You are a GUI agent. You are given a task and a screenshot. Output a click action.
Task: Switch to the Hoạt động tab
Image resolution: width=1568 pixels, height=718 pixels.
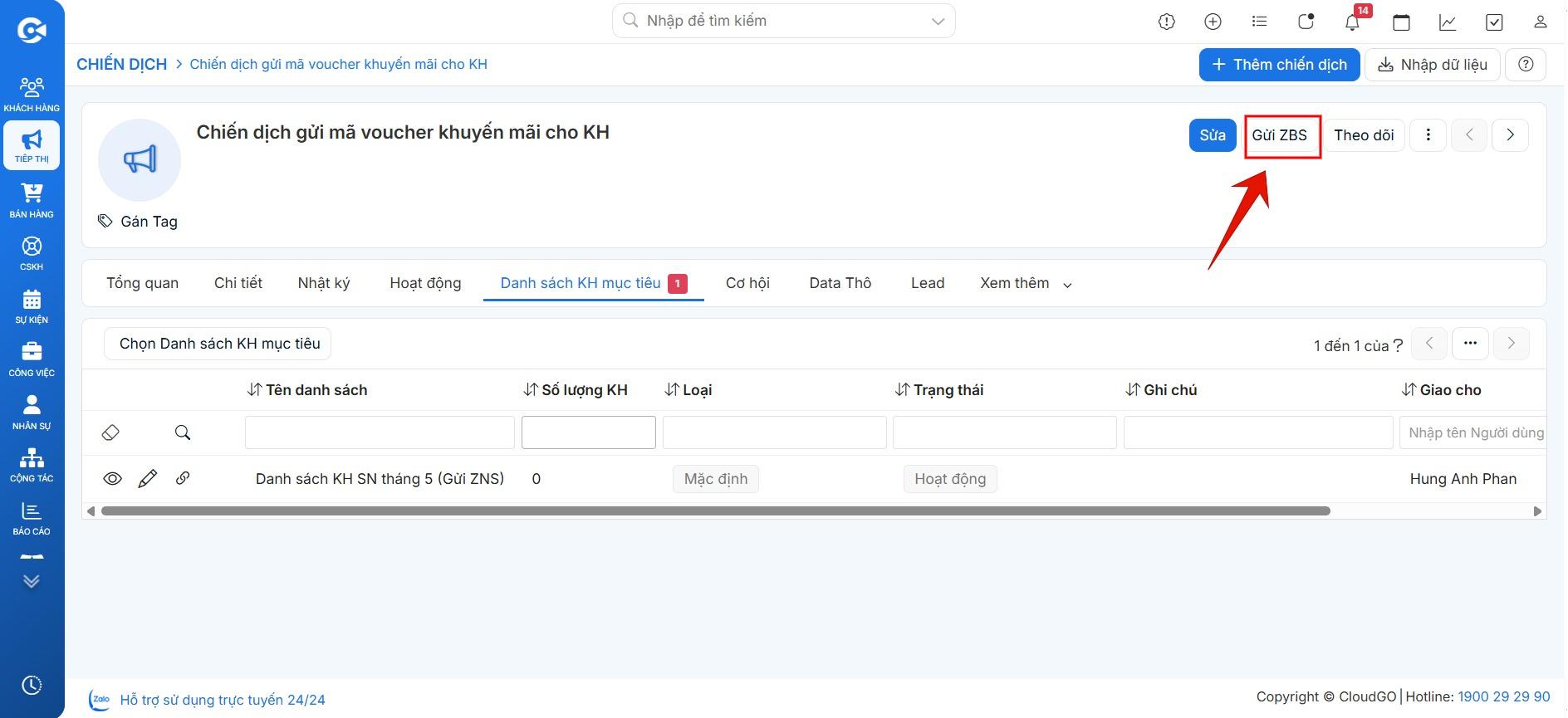[x=425, y=283]
